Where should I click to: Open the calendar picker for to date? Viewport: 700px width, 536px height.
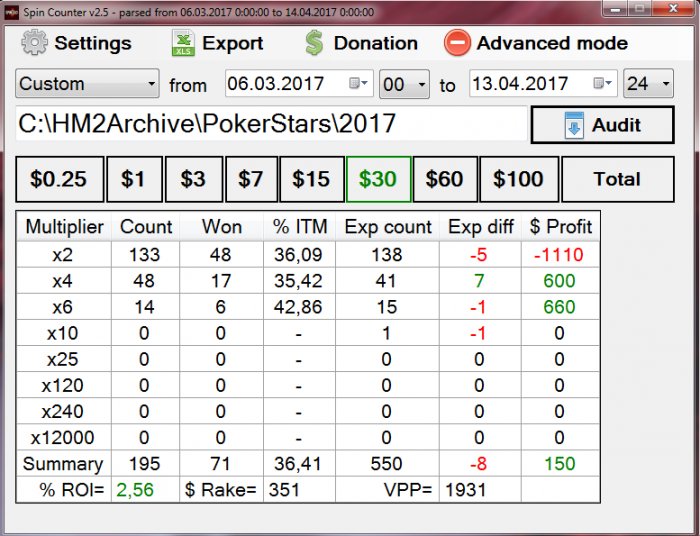click(602, 83)
